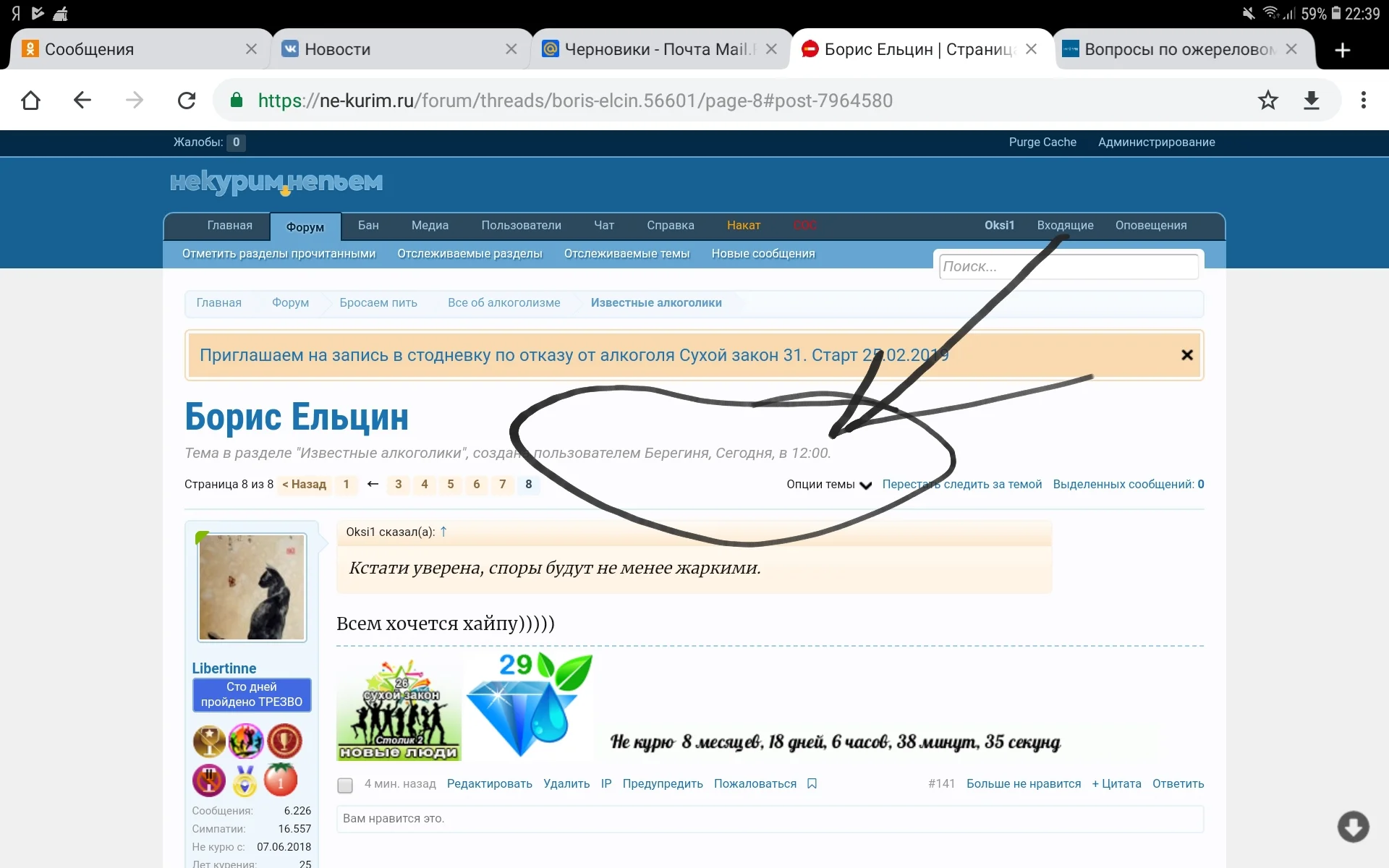Open browser downloads
This screenshot has height=868, width=1389.
[1312, 101]
